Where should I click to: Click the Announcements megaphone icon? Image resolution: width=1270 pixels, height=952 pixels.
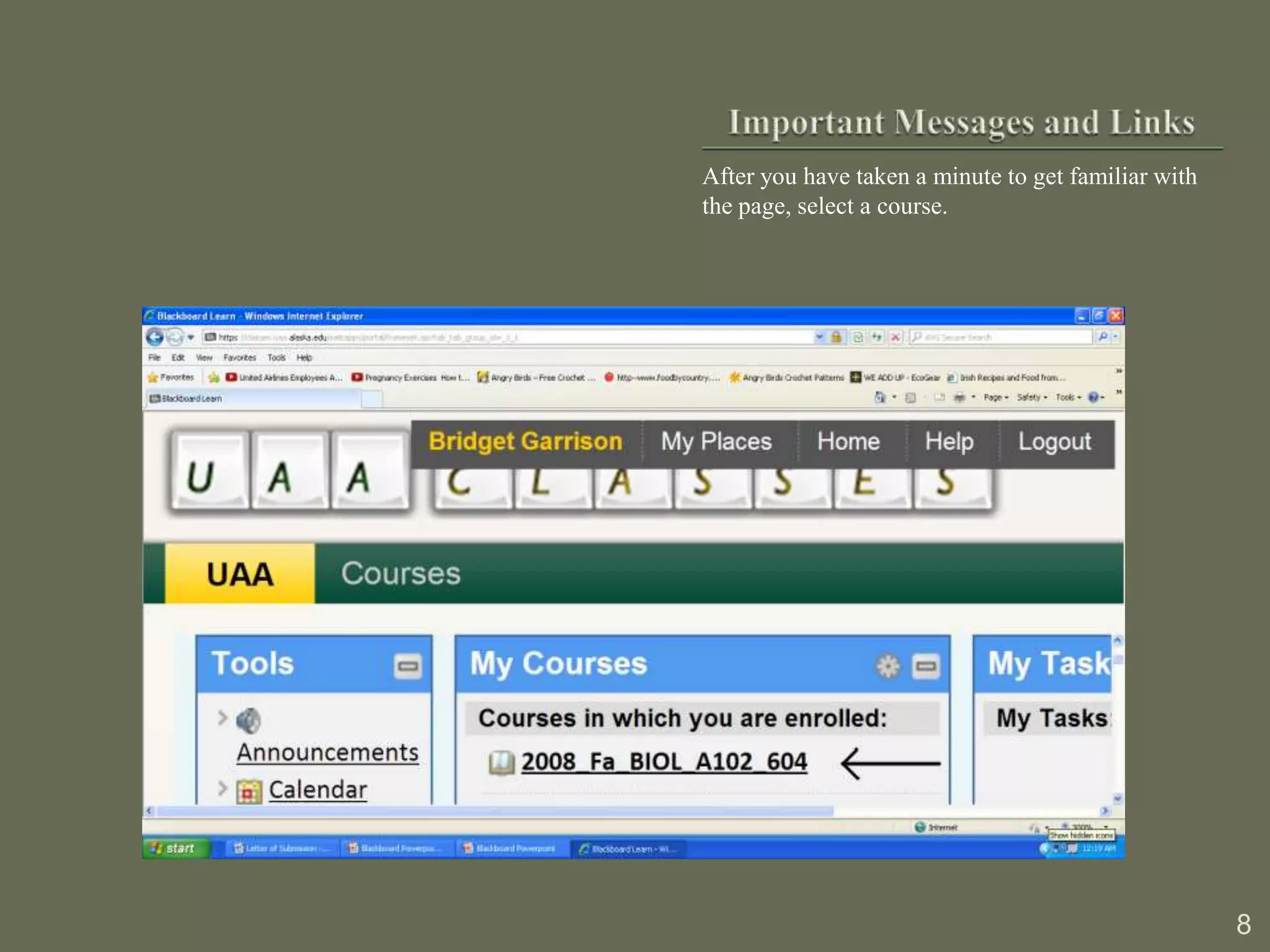tap(248, 720)
